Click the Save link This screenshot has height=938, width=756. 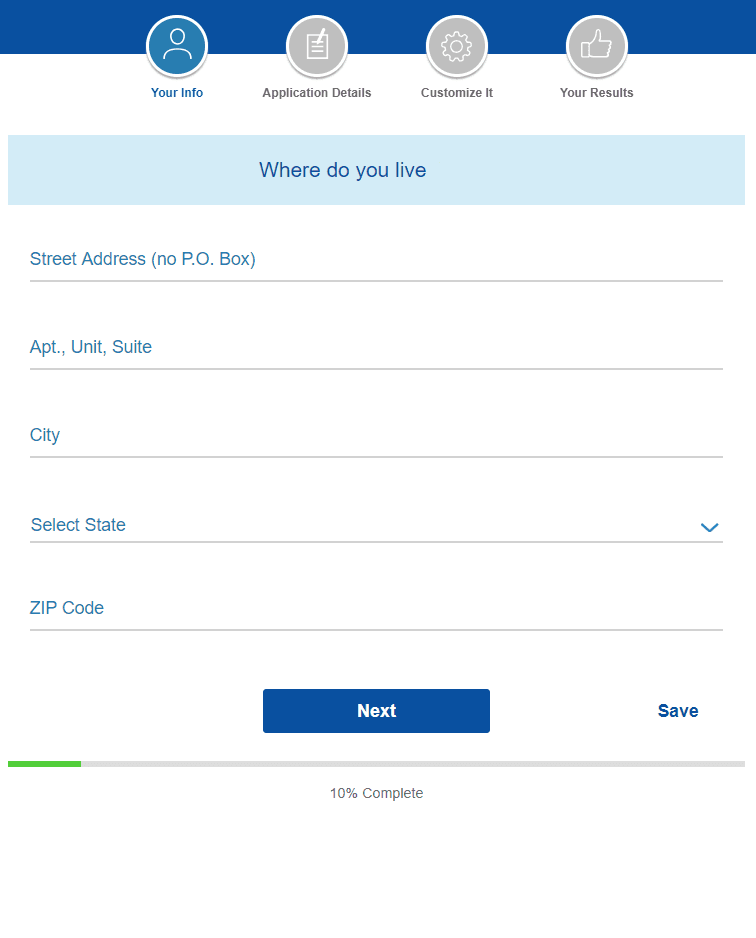tap(678, 711)
